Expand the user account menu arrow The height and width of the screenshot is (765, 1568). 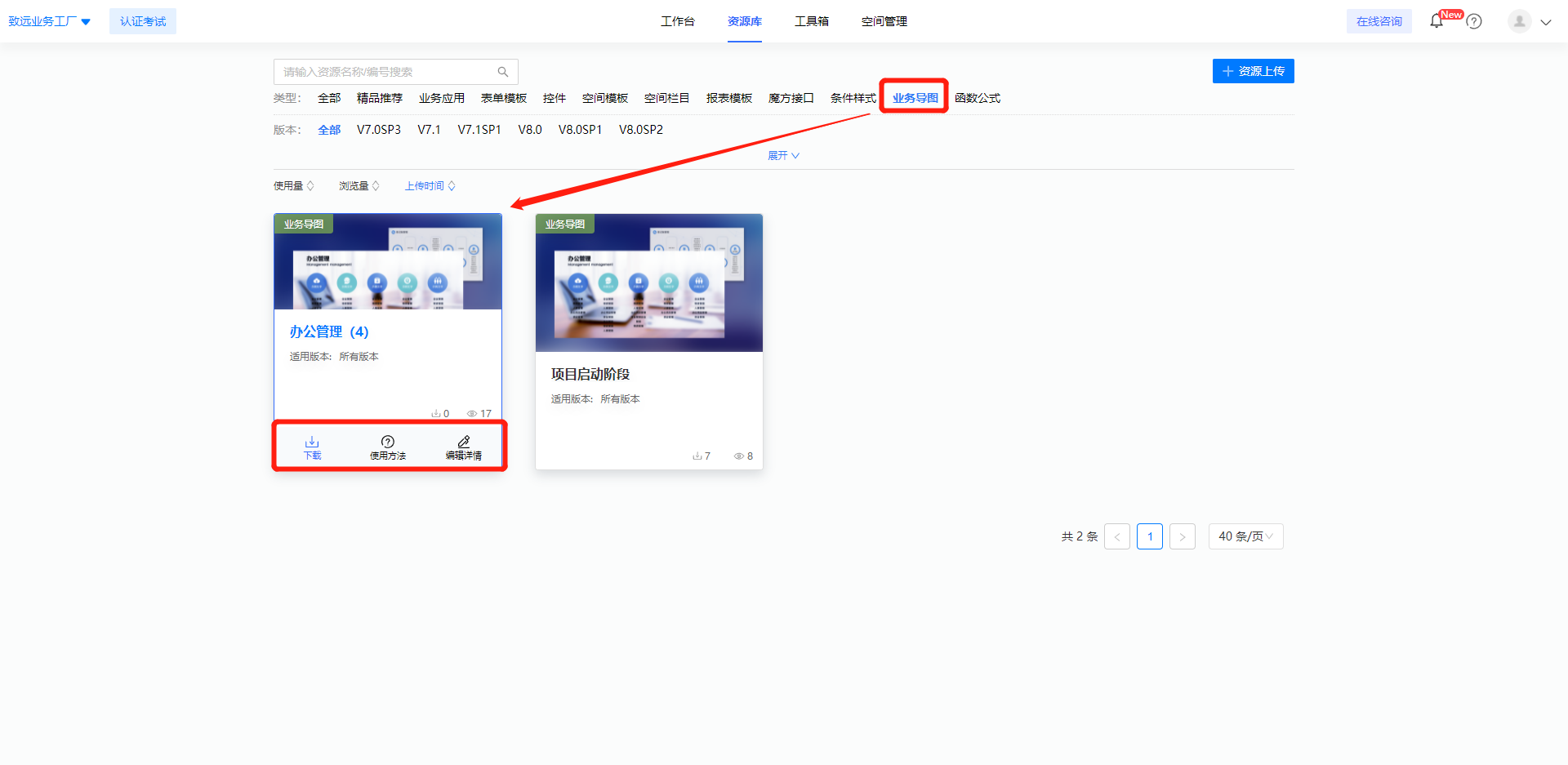pos(1546,22)
